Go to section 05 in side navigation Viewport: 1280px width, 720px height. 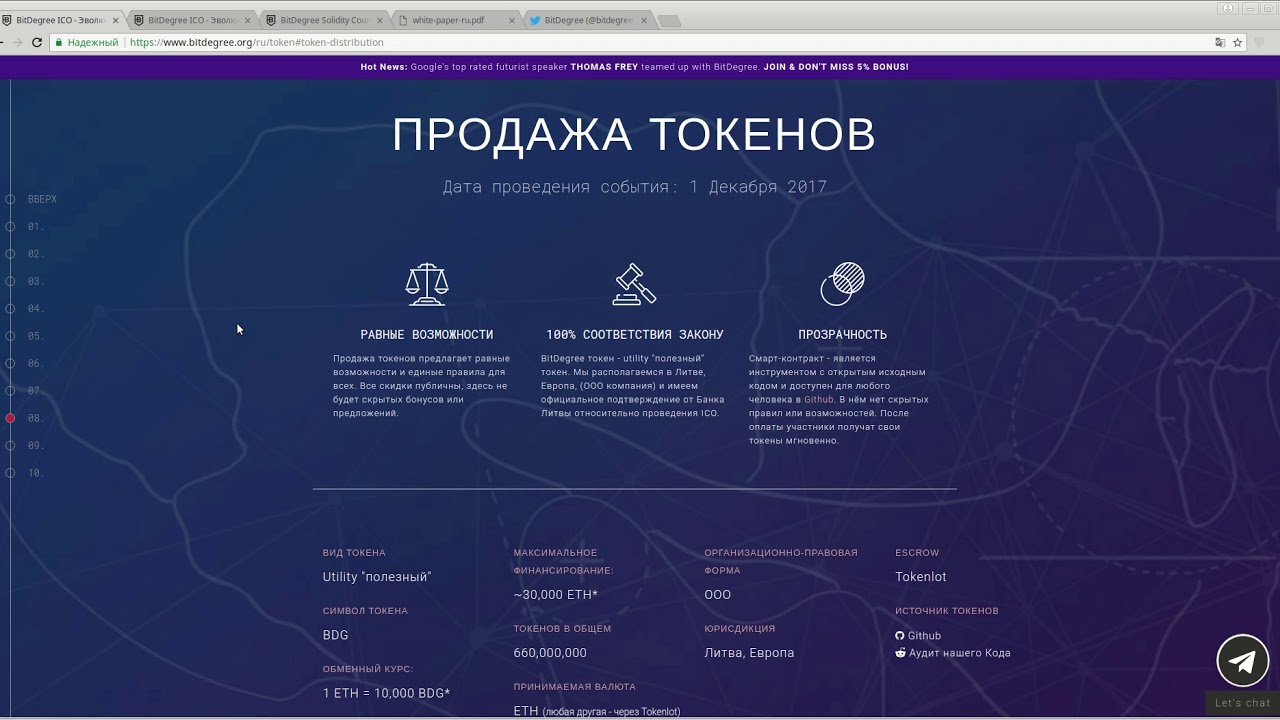tap(35, 336)
